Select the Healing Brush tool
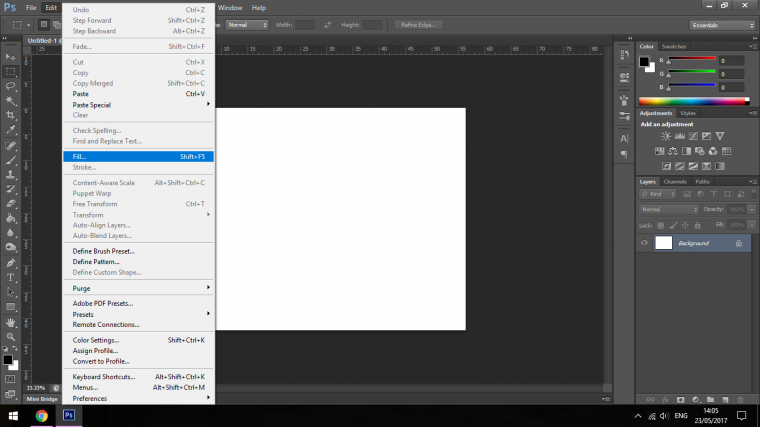The image size is (760, 427). (10, 145)
